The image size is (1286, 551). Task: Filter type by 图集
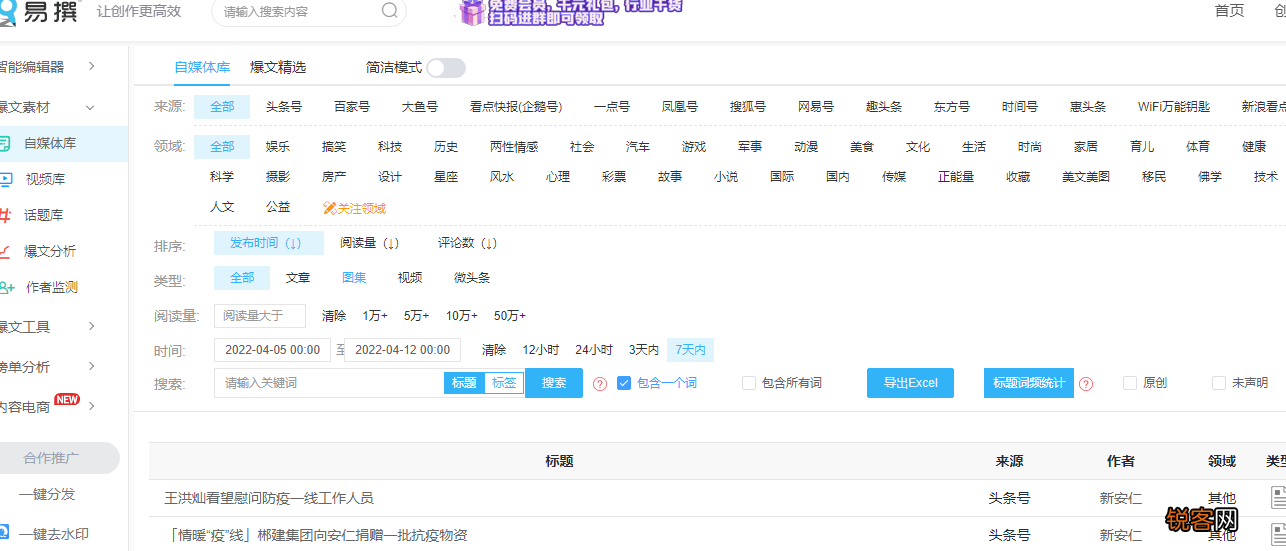[x=354, y=278]
